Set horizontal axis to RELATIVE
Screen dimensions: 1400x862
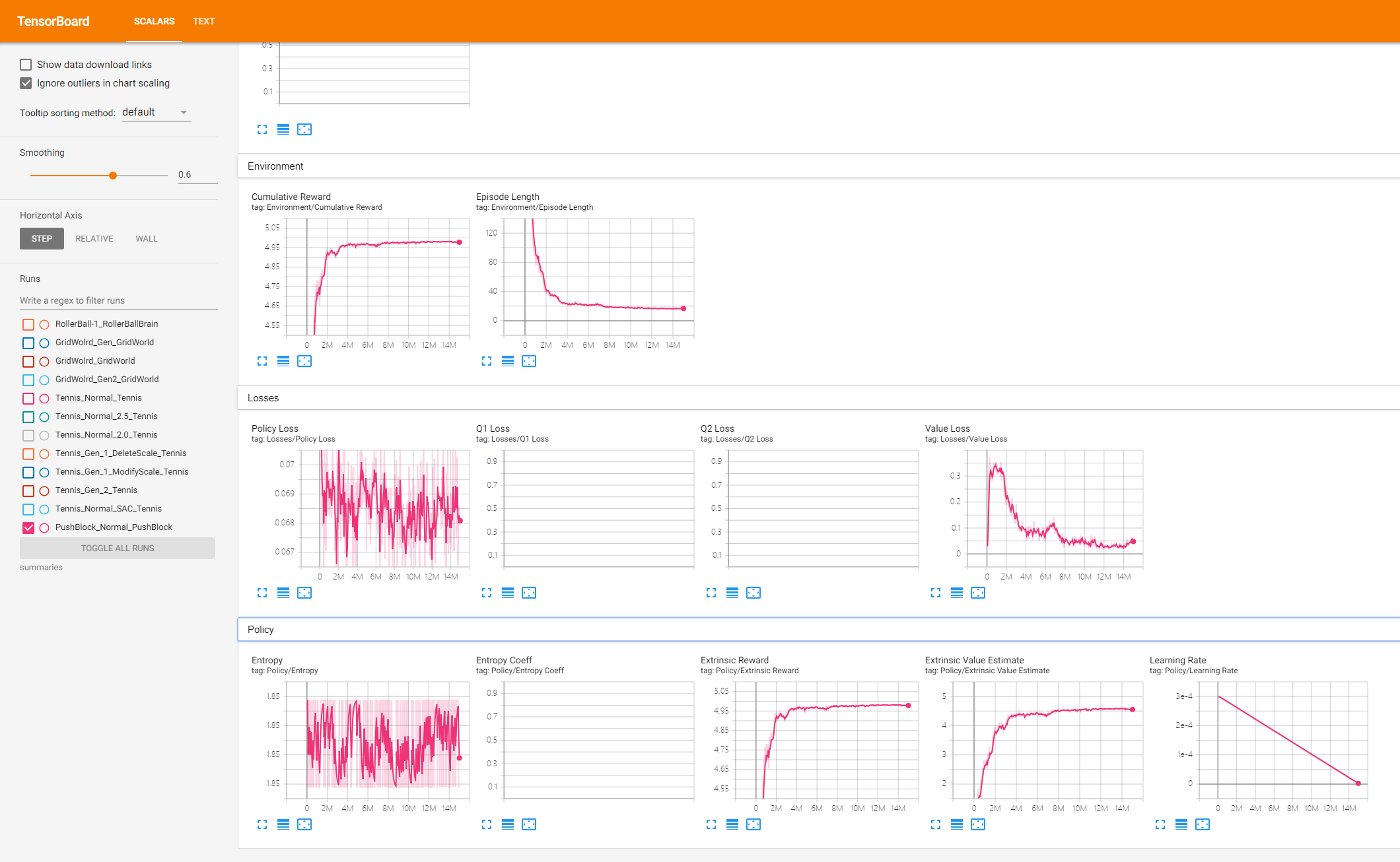pyautogui.click(x=94, y=238)
